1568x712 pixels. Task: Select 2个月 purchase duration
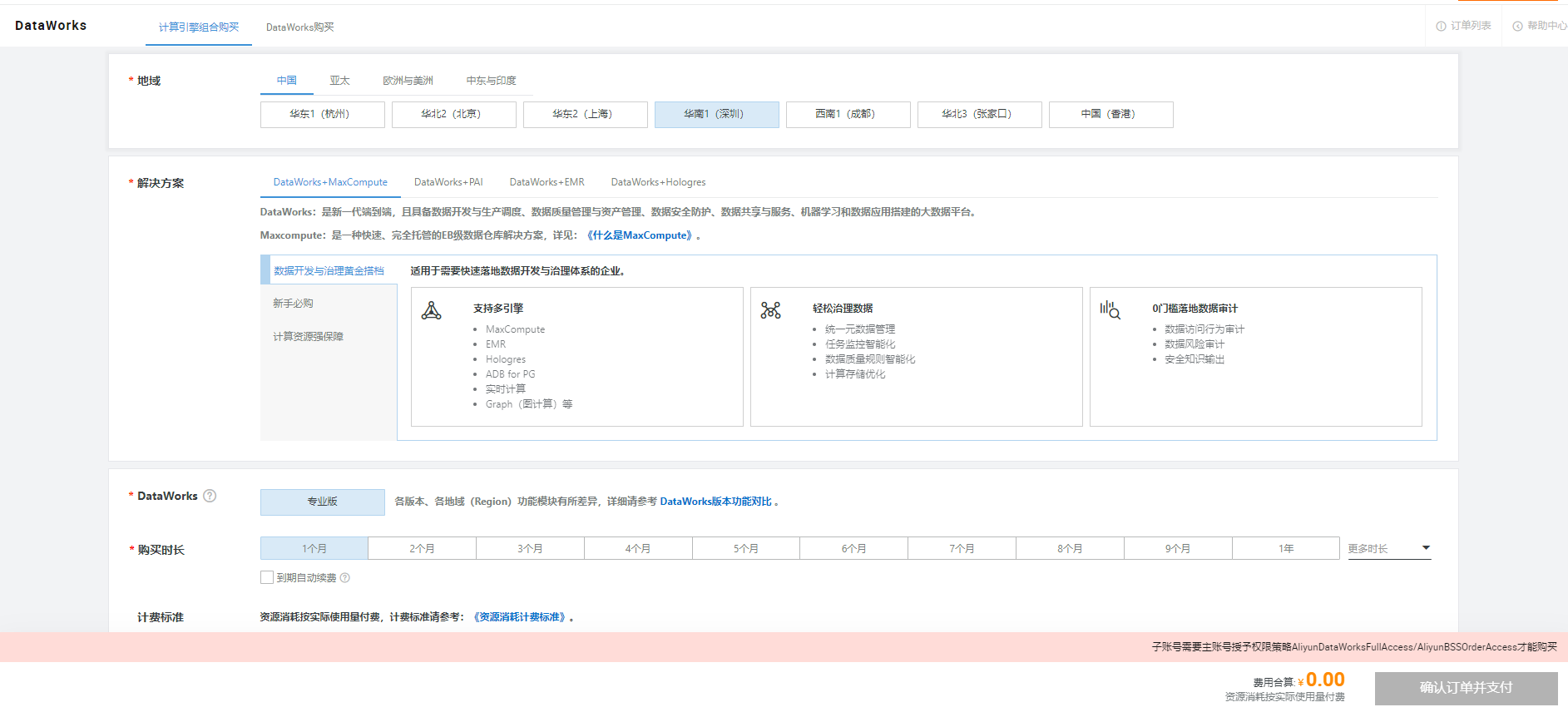(423, 549)
